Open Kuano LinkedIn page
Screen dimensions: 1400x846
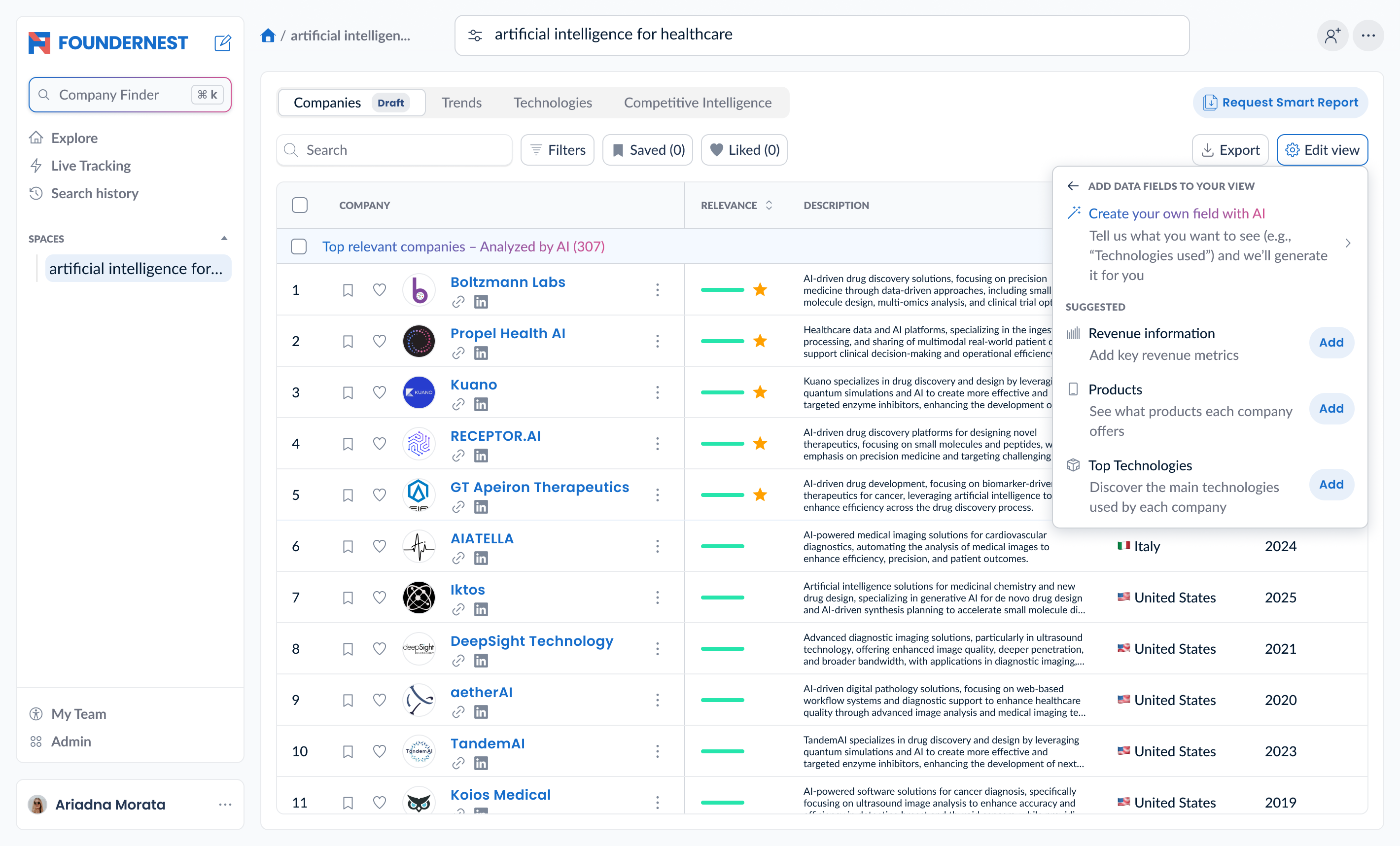coord(481,405)
